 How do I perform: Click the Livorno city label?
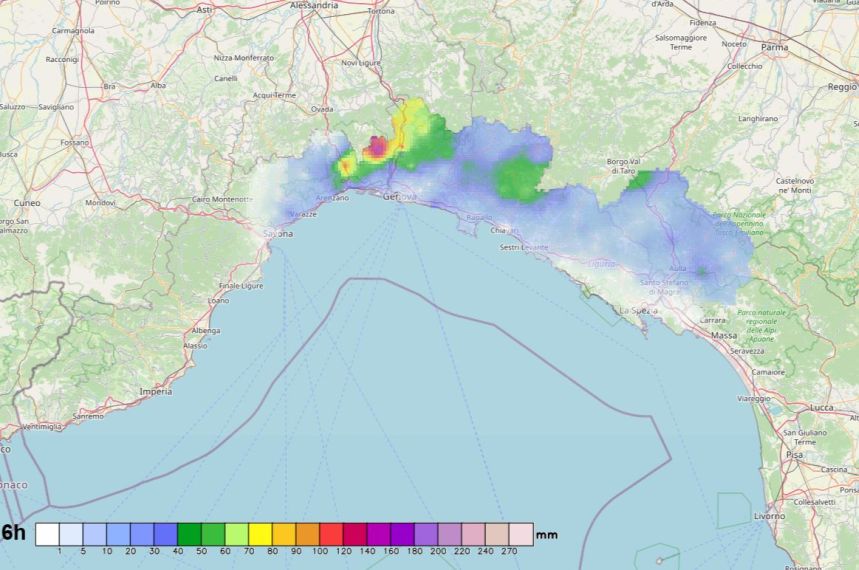coord(795,516)
